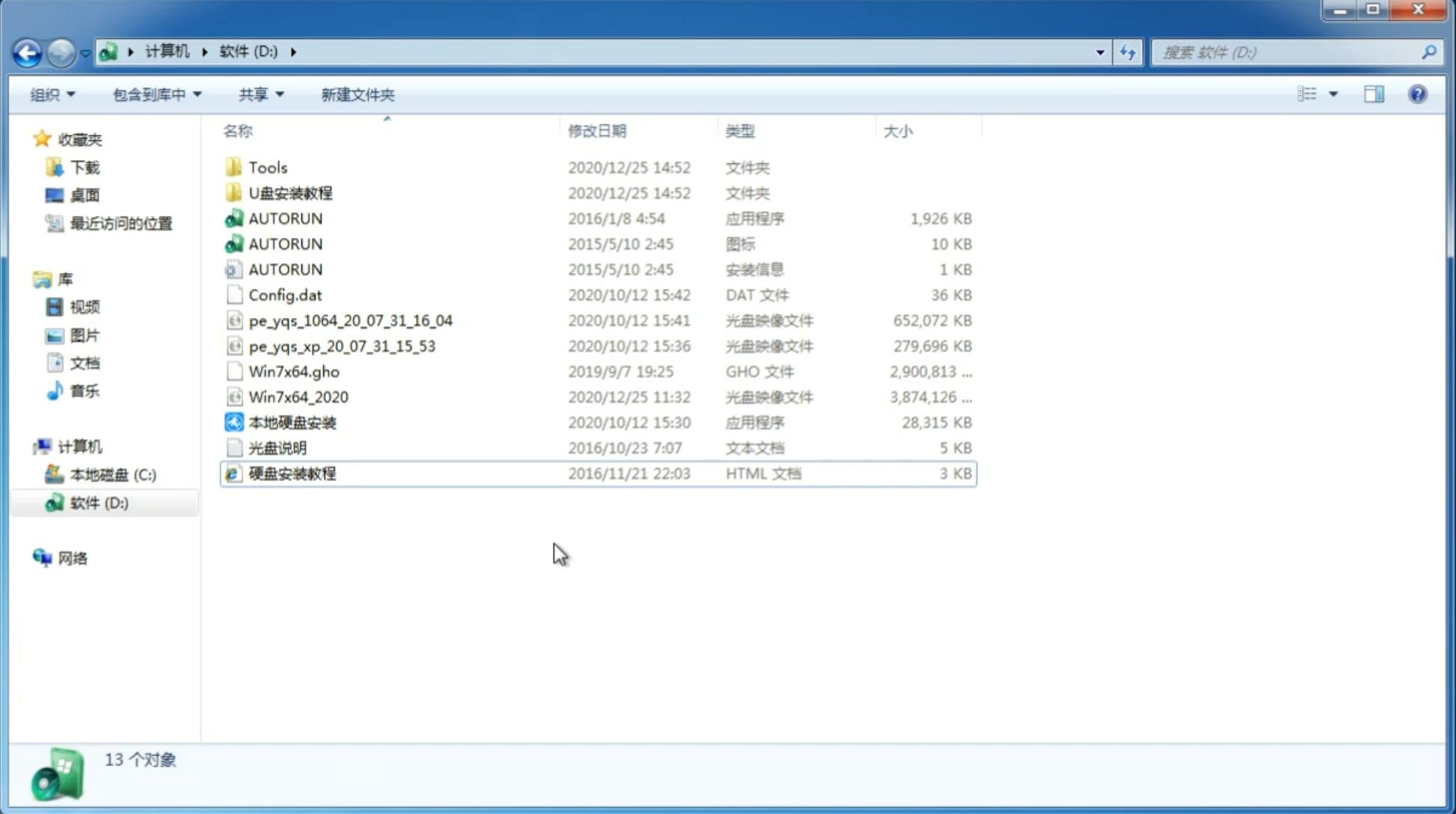Click 新建文件夹 button in toolbar
The width and height of the screenshot is (1456, 814).
pos(358,94)
